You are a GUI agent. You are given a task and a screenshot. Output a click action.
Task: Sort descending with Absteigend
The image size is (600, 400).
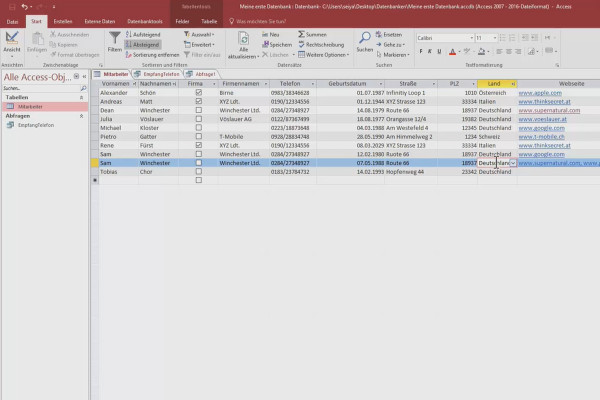[x=143, y=44]
